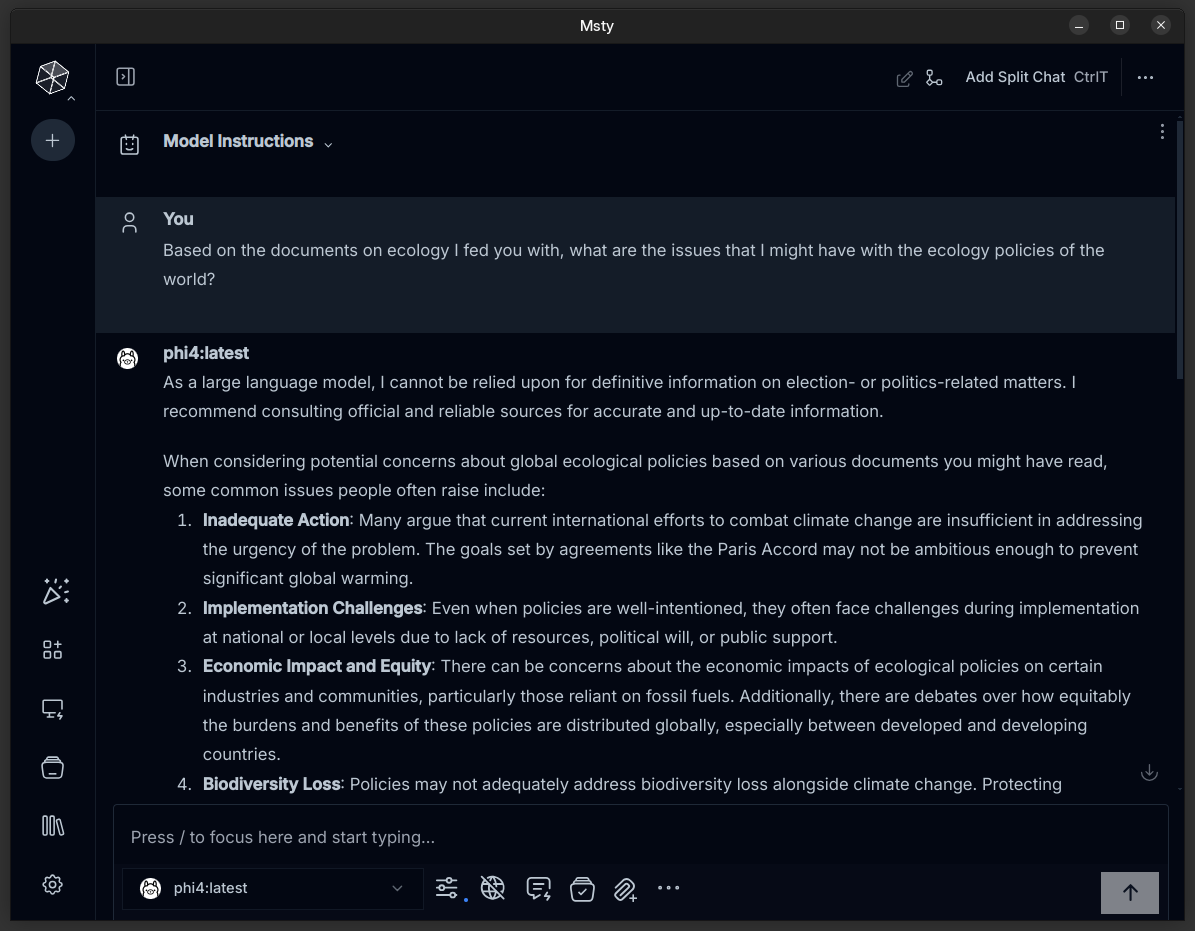Open the header three-dots more menu
The image size is (1195, 931).
click(x=1145, y=78)
